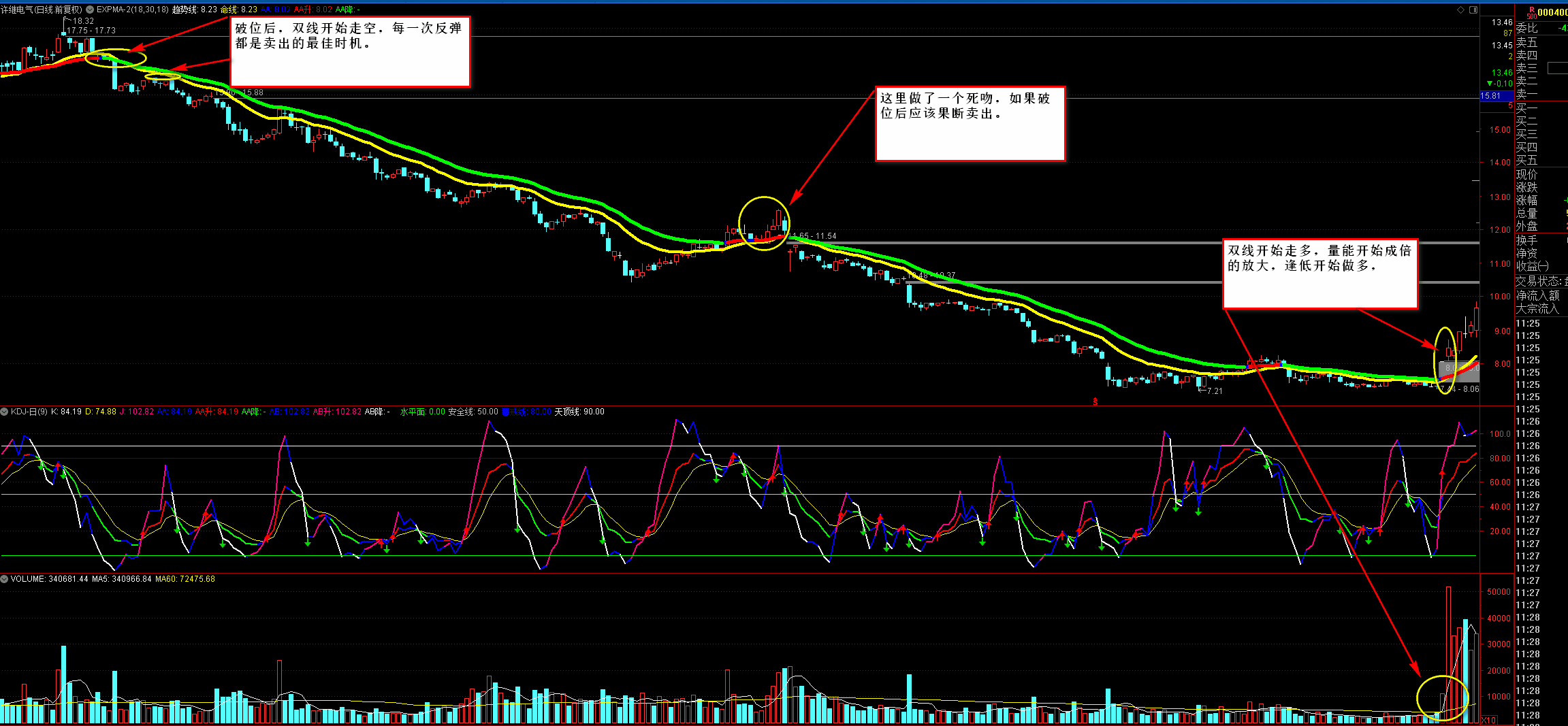Click the 现价 quote label

1527,174
